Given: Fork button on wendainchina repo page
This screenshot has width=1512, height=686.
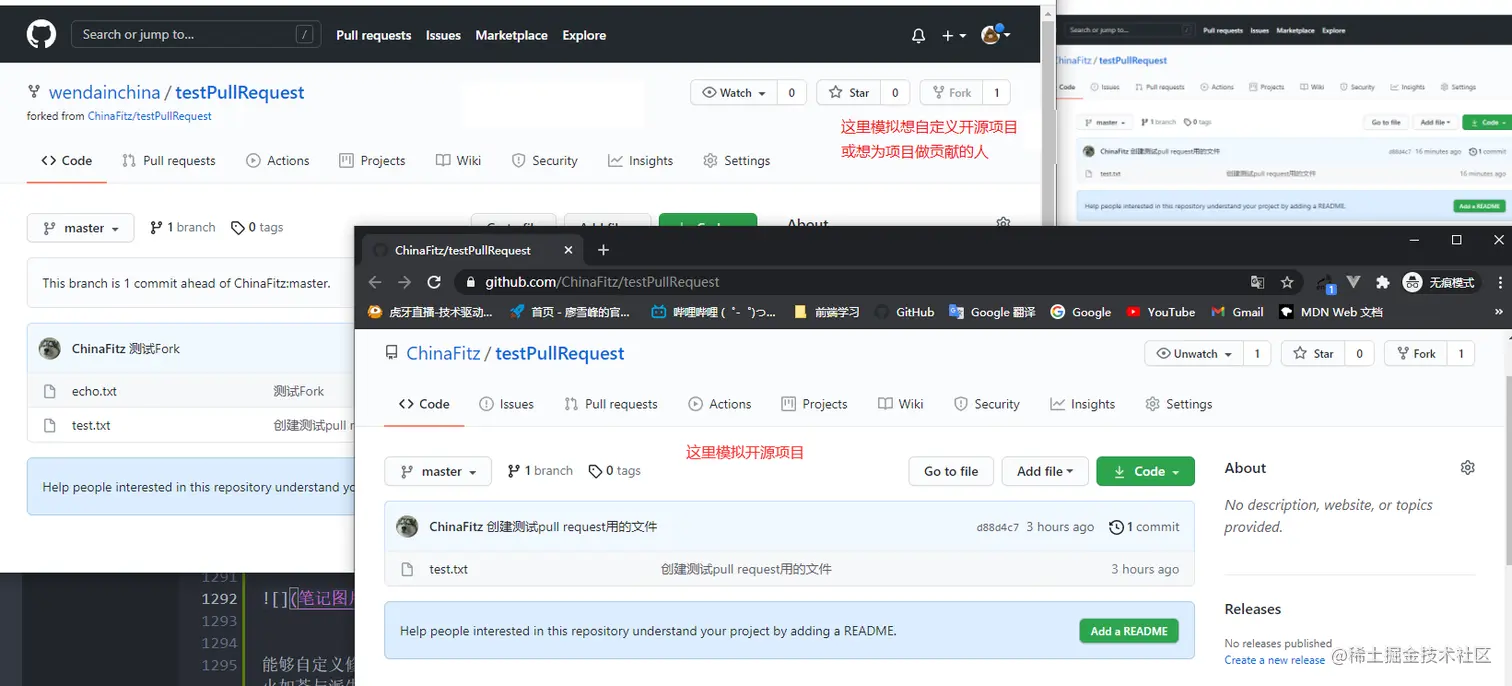Looking at the screenshot, I should point(951,93).
